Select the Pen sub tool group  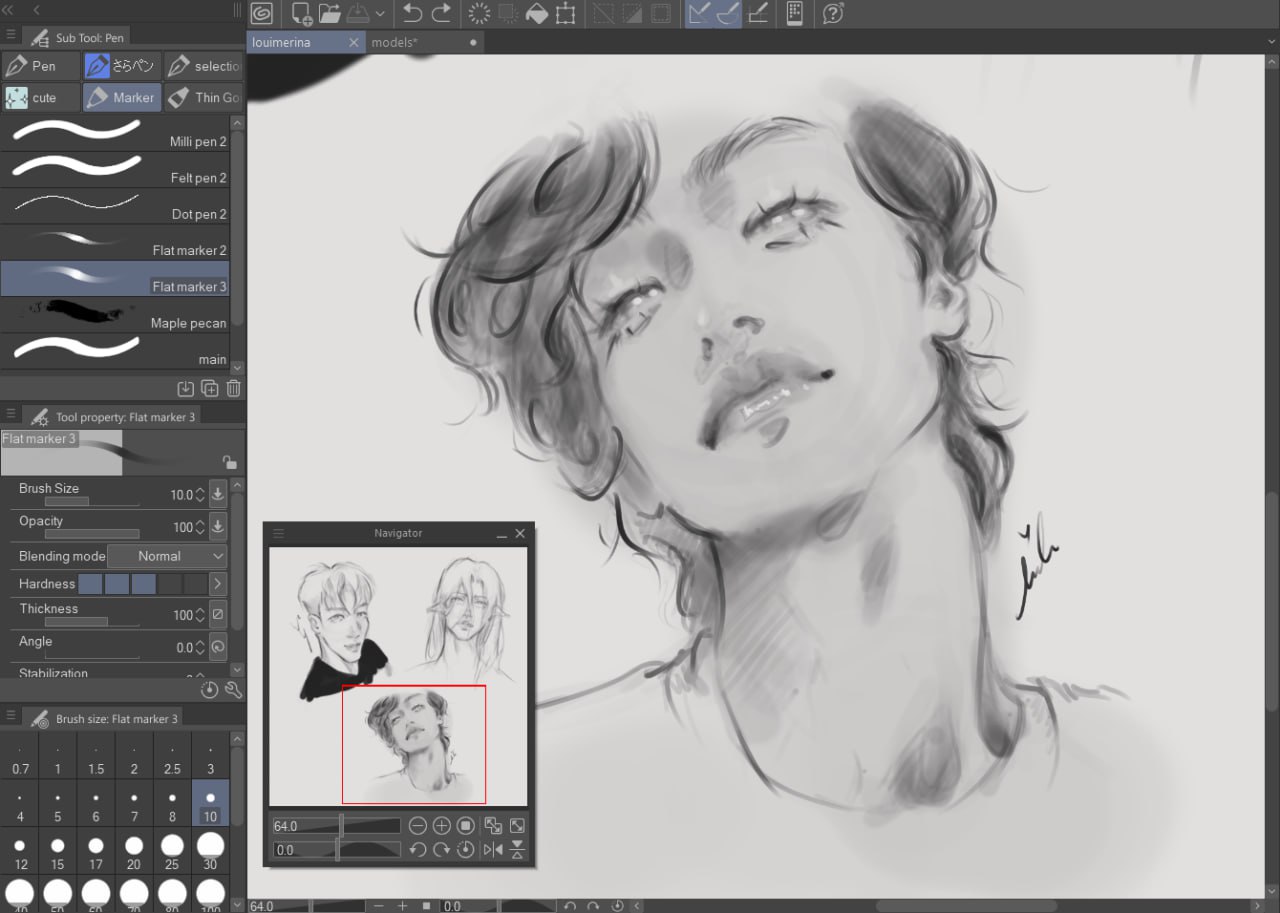[x=40, y=66]
